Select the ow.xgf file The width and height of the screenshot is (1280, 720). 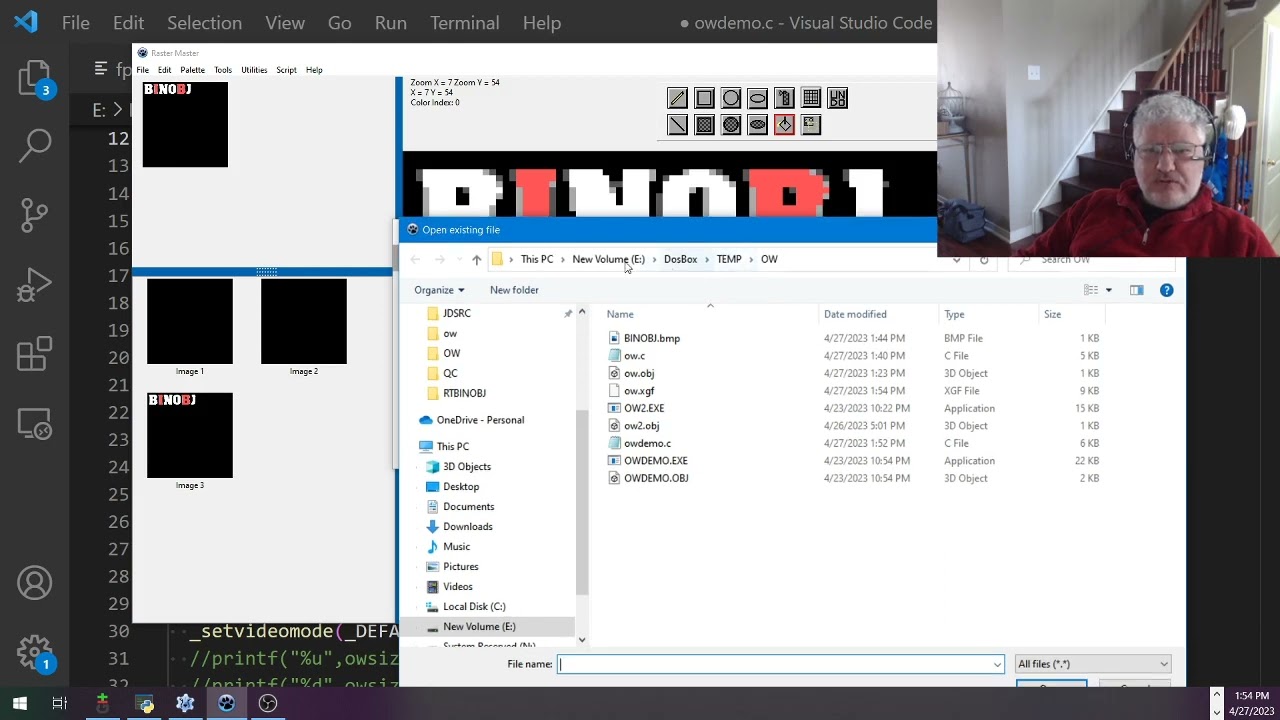[x=638, y=391]
